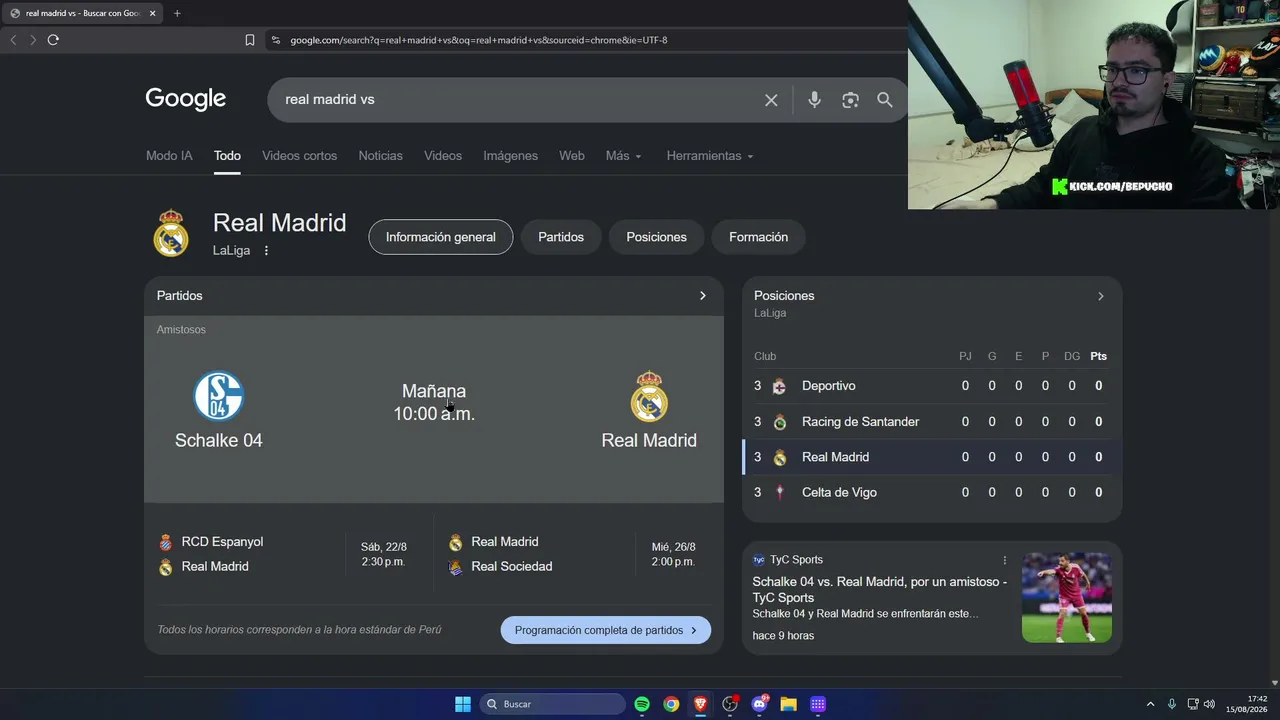The height and width of the screenshot is (720, 1280).
Task: Select the Celta de Vigo standings row
Action: coord(932,492)
